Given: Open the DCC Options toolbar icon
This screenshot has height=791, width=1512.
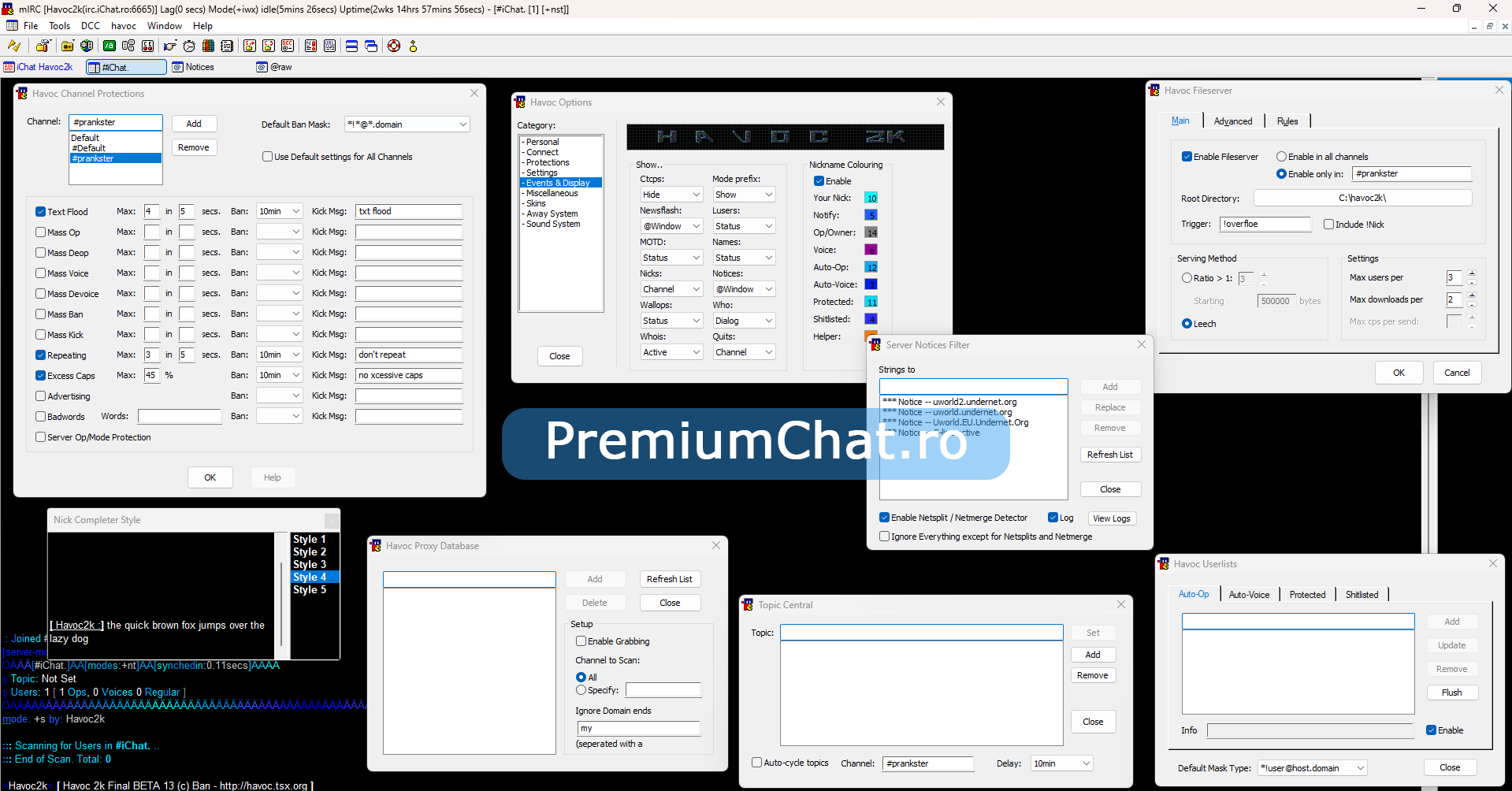Looking at the screenshot, I should (x=288, y=46).
